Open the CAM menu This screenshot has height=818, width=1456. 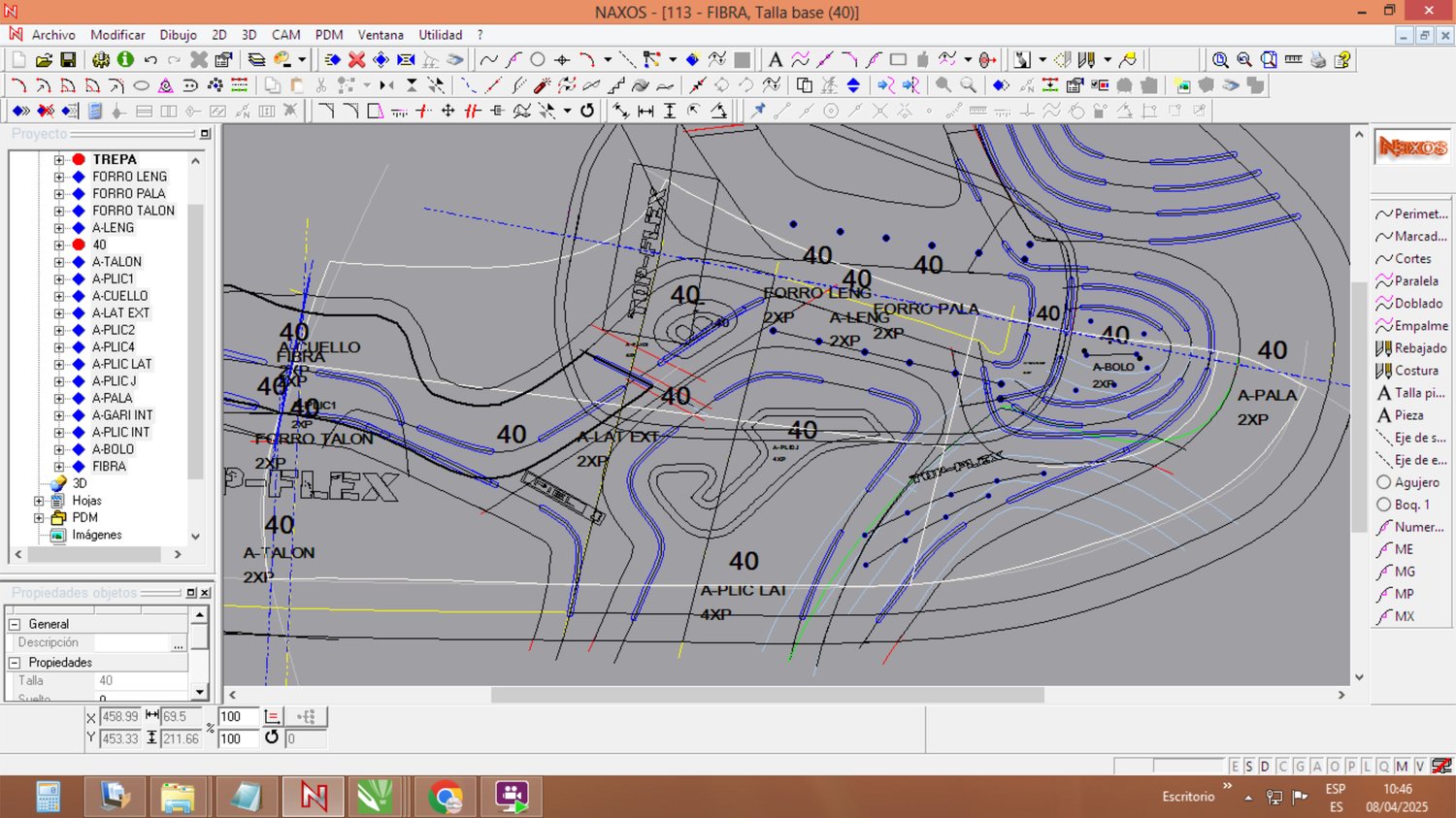285,35
